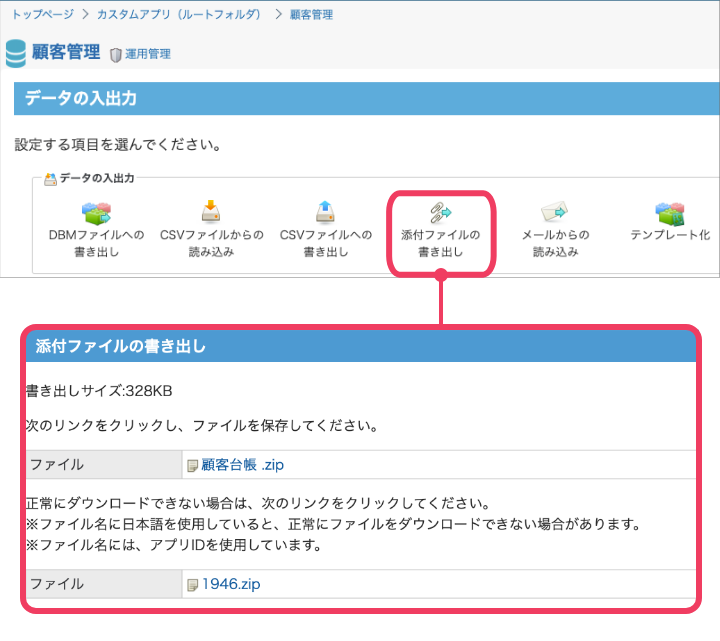Open テンプレート化 label
The height and width of the screenshot is (641, 720).
click(670, 235)
